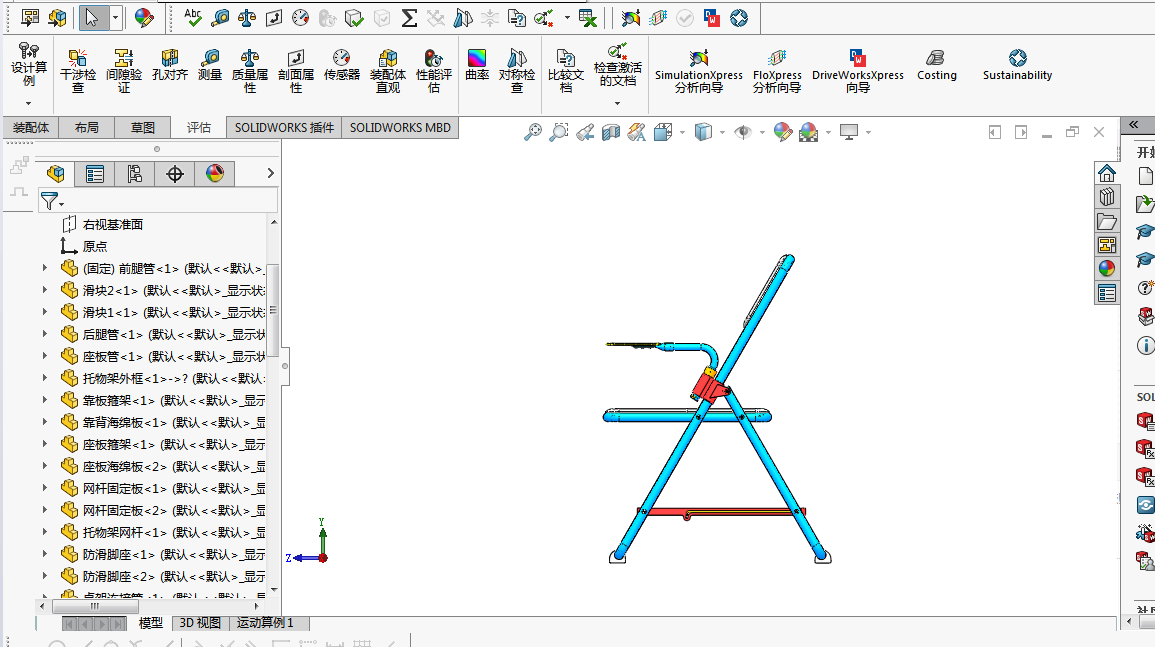
Task: Click the spell check Abc icon
Action: pyautogui.click(x=193, y=18)
